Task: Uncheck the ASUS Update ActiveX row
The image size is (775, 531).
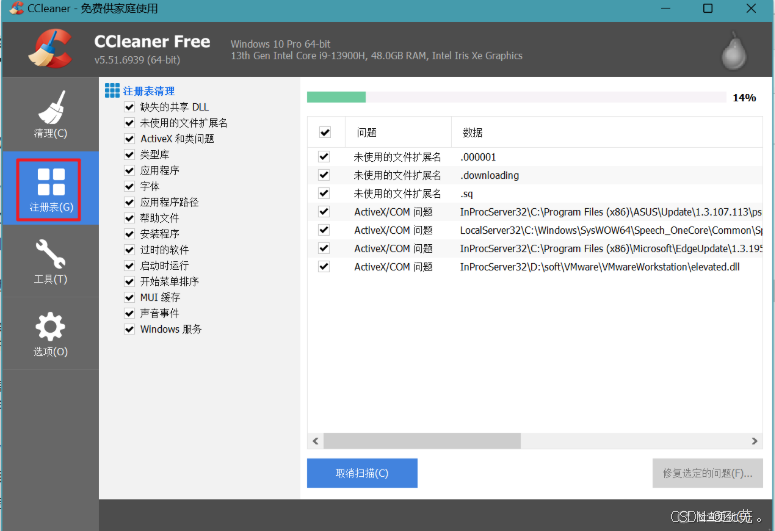Action: click(324, 212)
